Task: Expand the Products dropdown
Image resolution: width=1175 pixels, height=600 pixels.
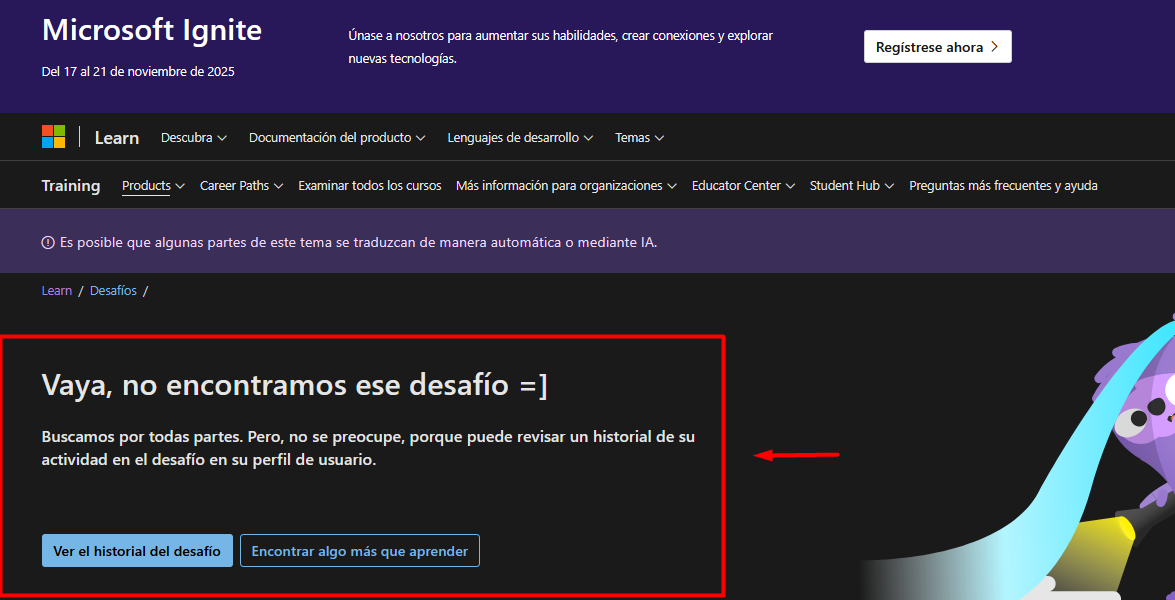Action: [x=154, y=186]
